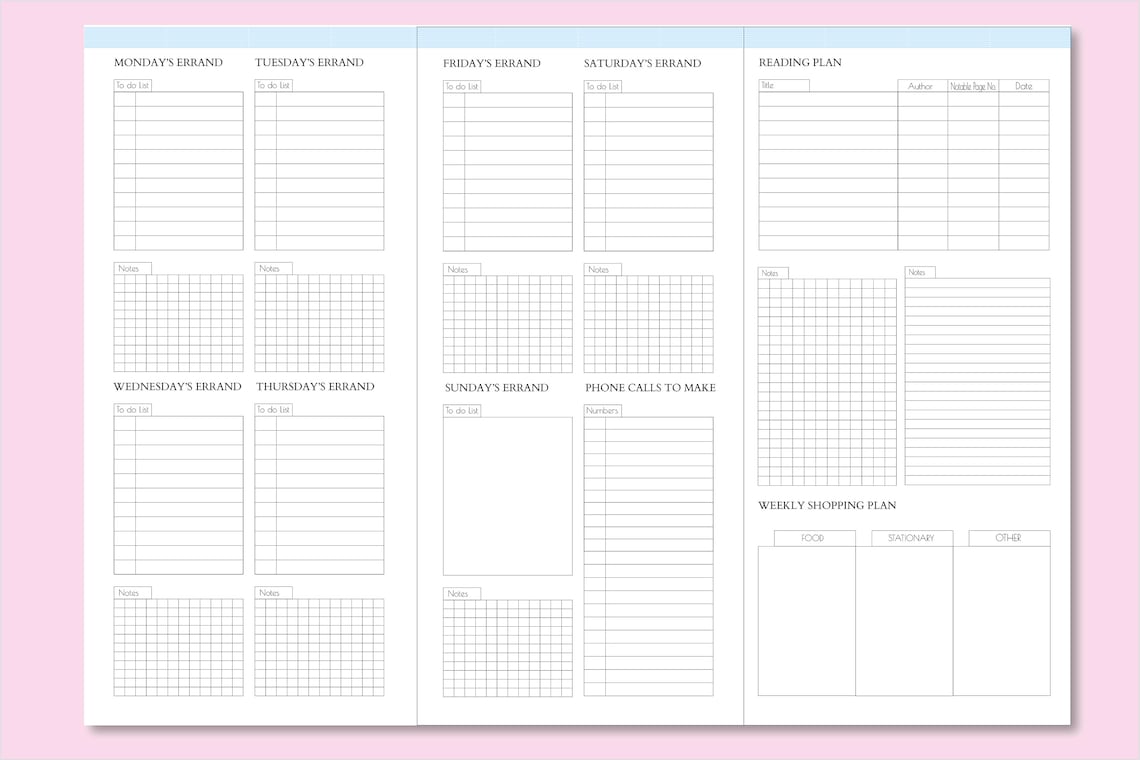Click the FRIDAY'S ERRAND heading
The width and height of the screenshot is (1140, 760).
tap(491, 63)
